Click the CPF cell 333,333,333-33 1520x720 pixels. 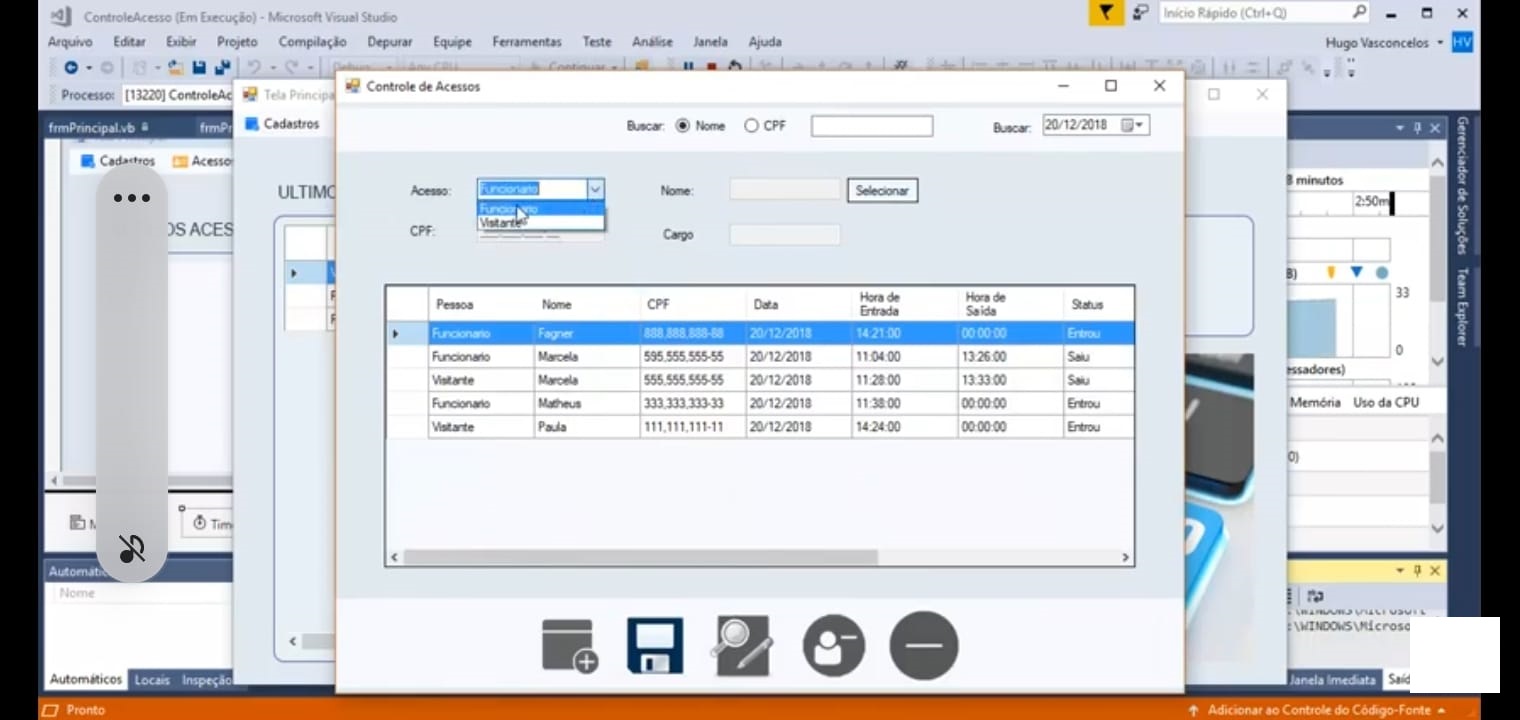tap(692, 404)
